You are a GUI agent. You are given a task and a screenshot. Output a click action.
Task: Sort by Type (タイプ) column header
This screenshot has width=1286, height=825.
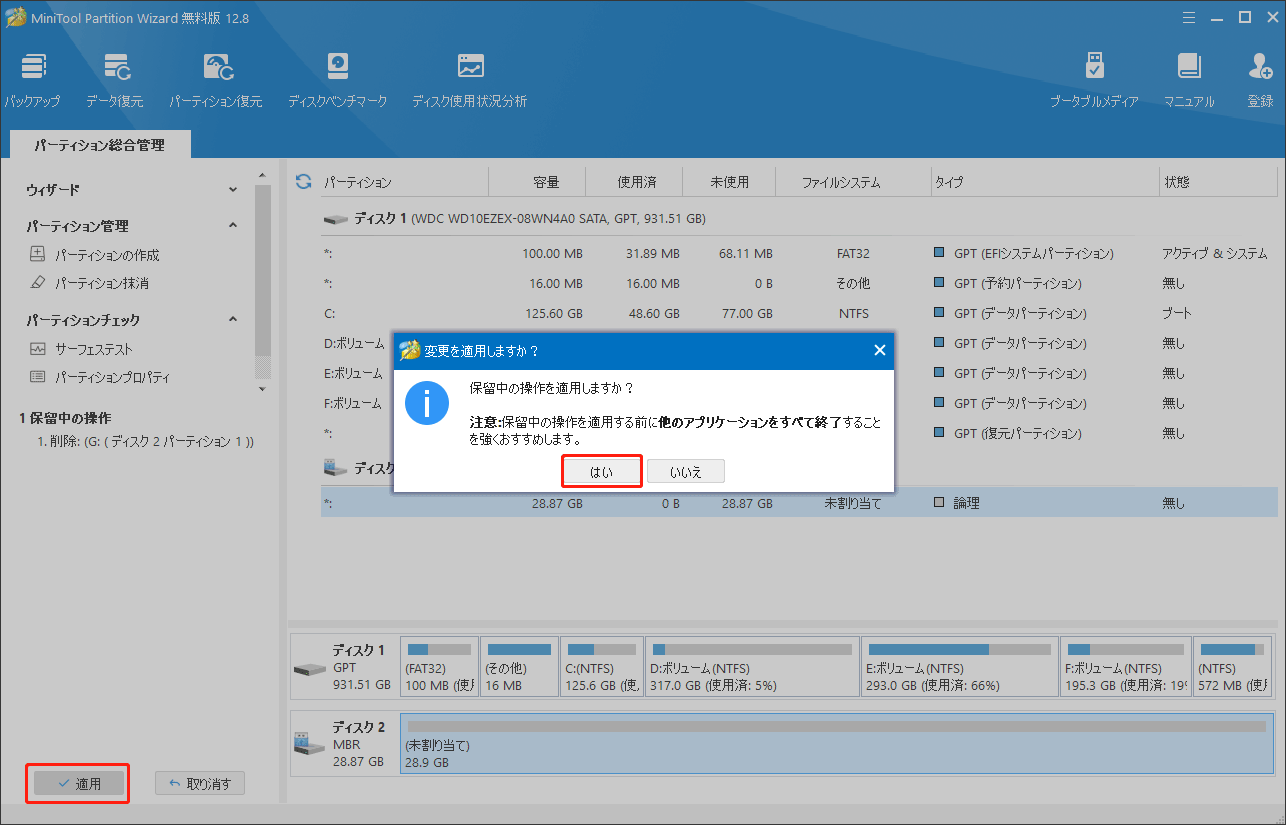click(x=1043, y=183)
